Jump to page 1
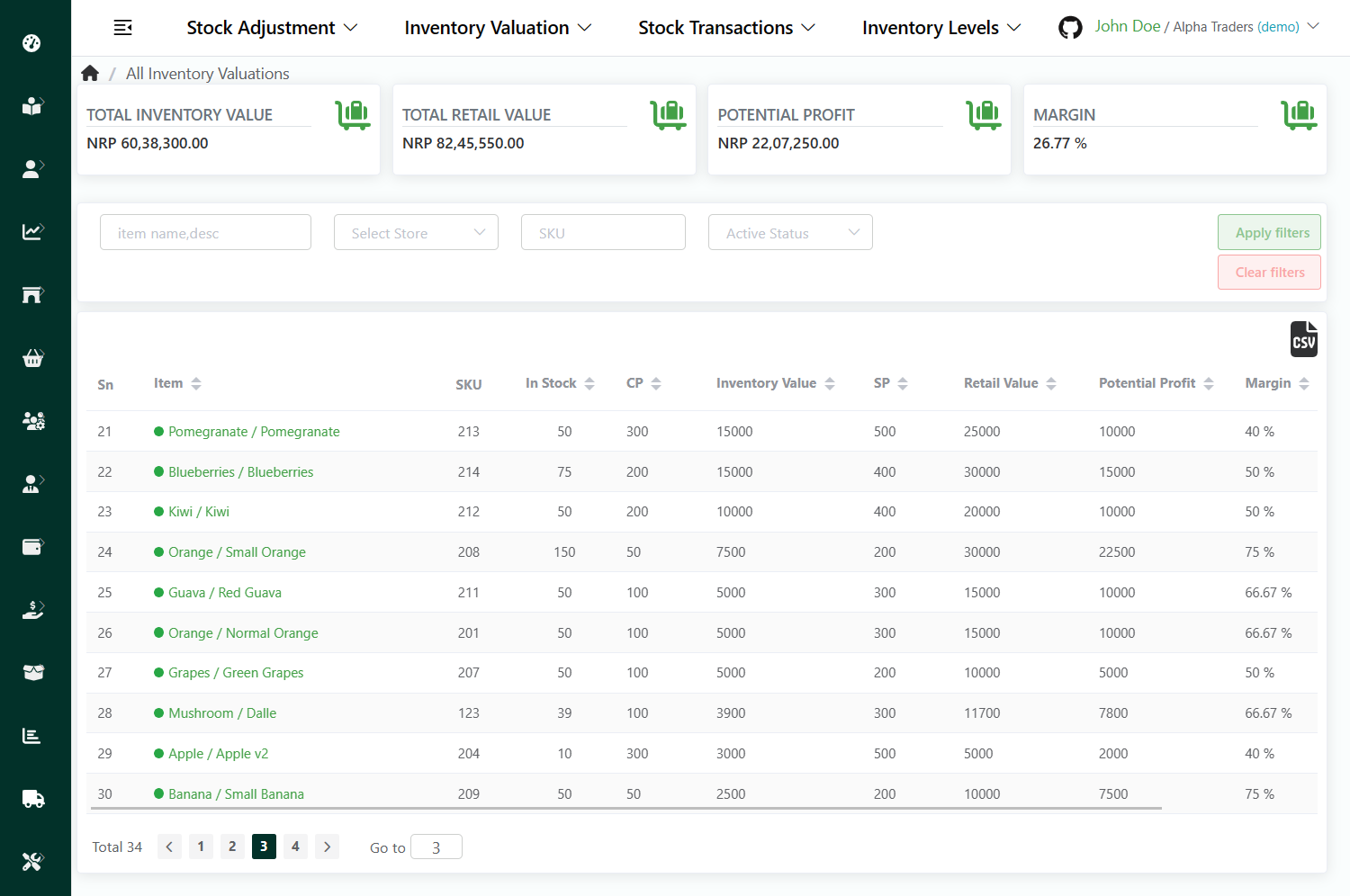This screenshot has width=1350, height=896. 201,847
